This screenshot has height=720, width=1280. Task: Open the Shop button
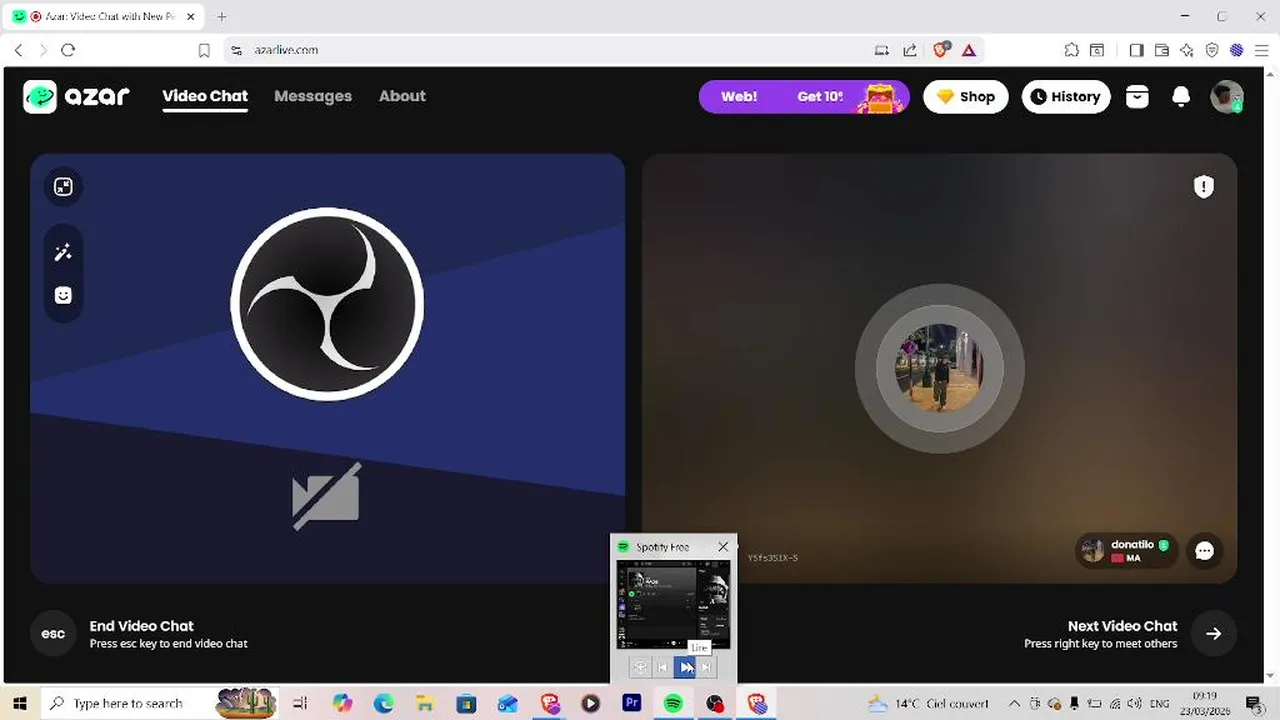coord(965,97)
